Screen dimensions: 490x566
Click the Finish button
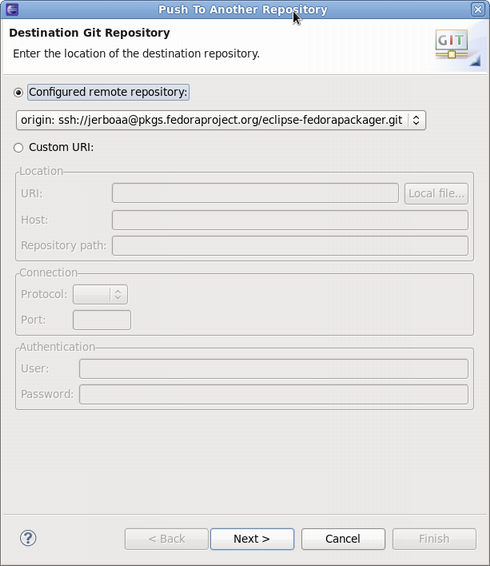434,539
